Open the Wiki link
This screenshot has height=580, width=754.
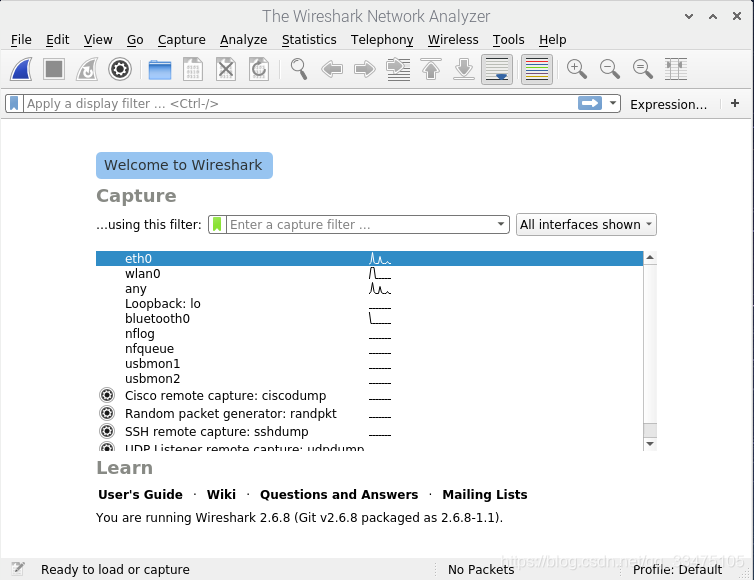[x=221, y=494]
